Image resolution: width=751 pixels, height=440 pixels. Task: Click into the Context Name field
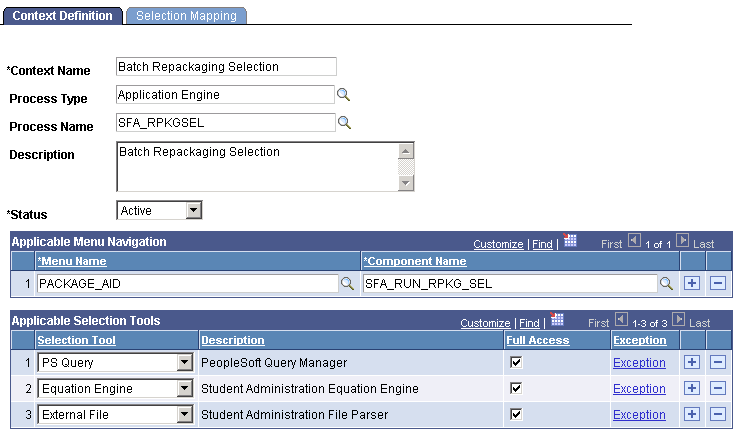226,67
